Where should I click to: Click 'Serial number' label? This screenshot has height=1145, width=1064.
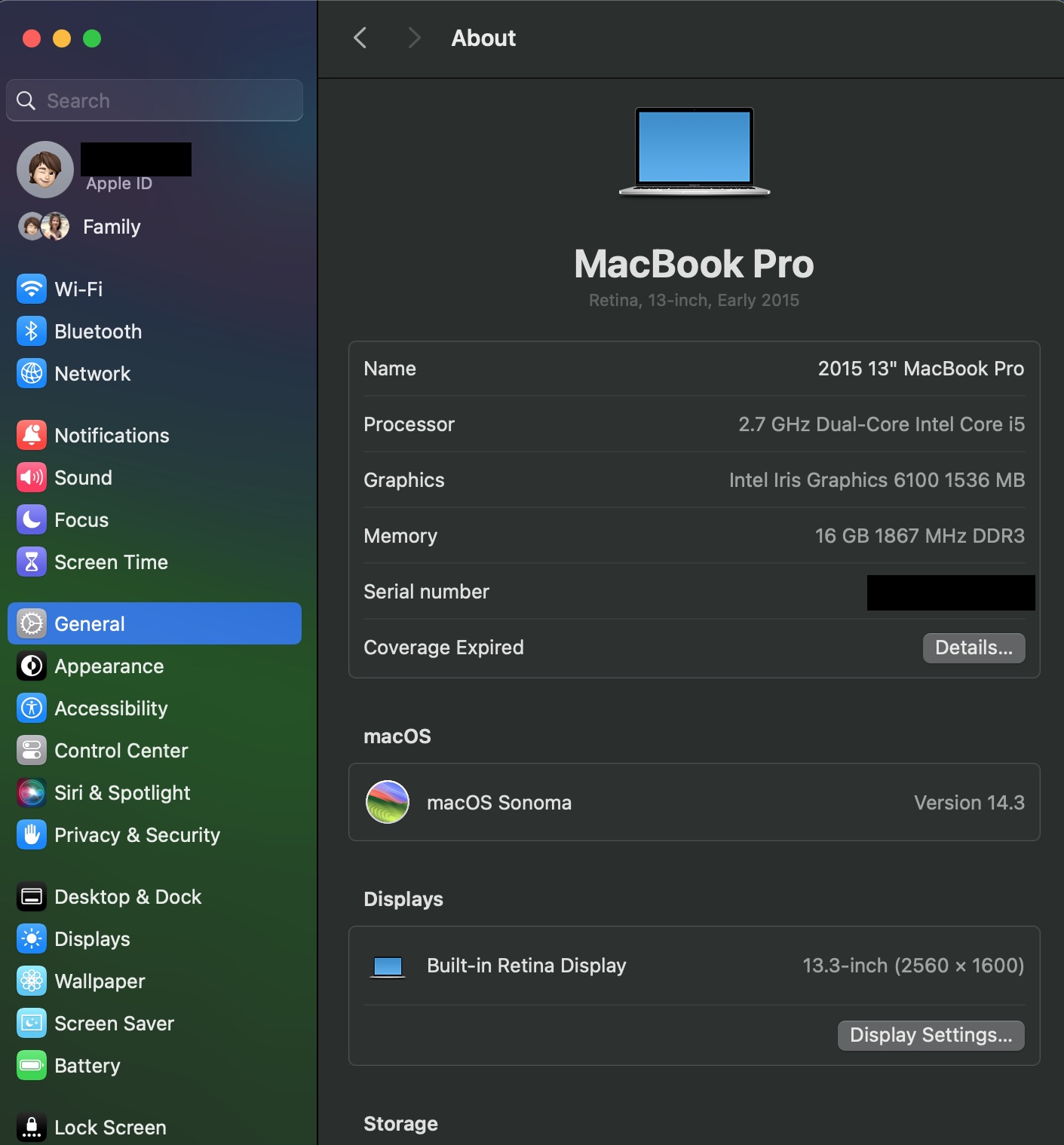tap(426, 592)
